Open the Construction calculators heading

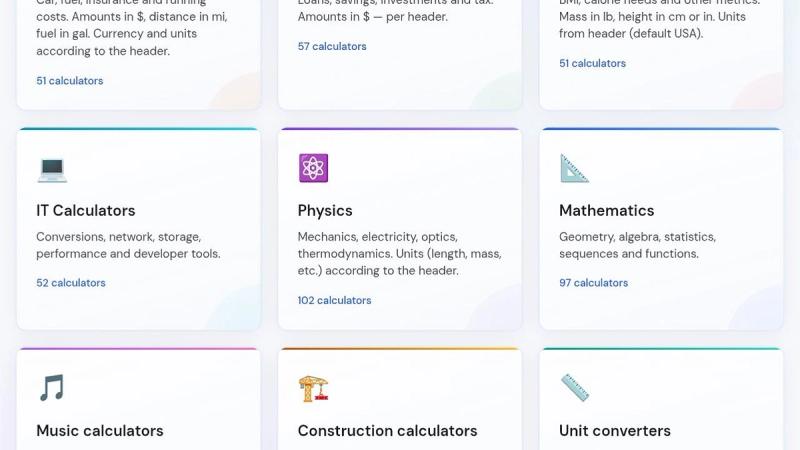point(387,431)
